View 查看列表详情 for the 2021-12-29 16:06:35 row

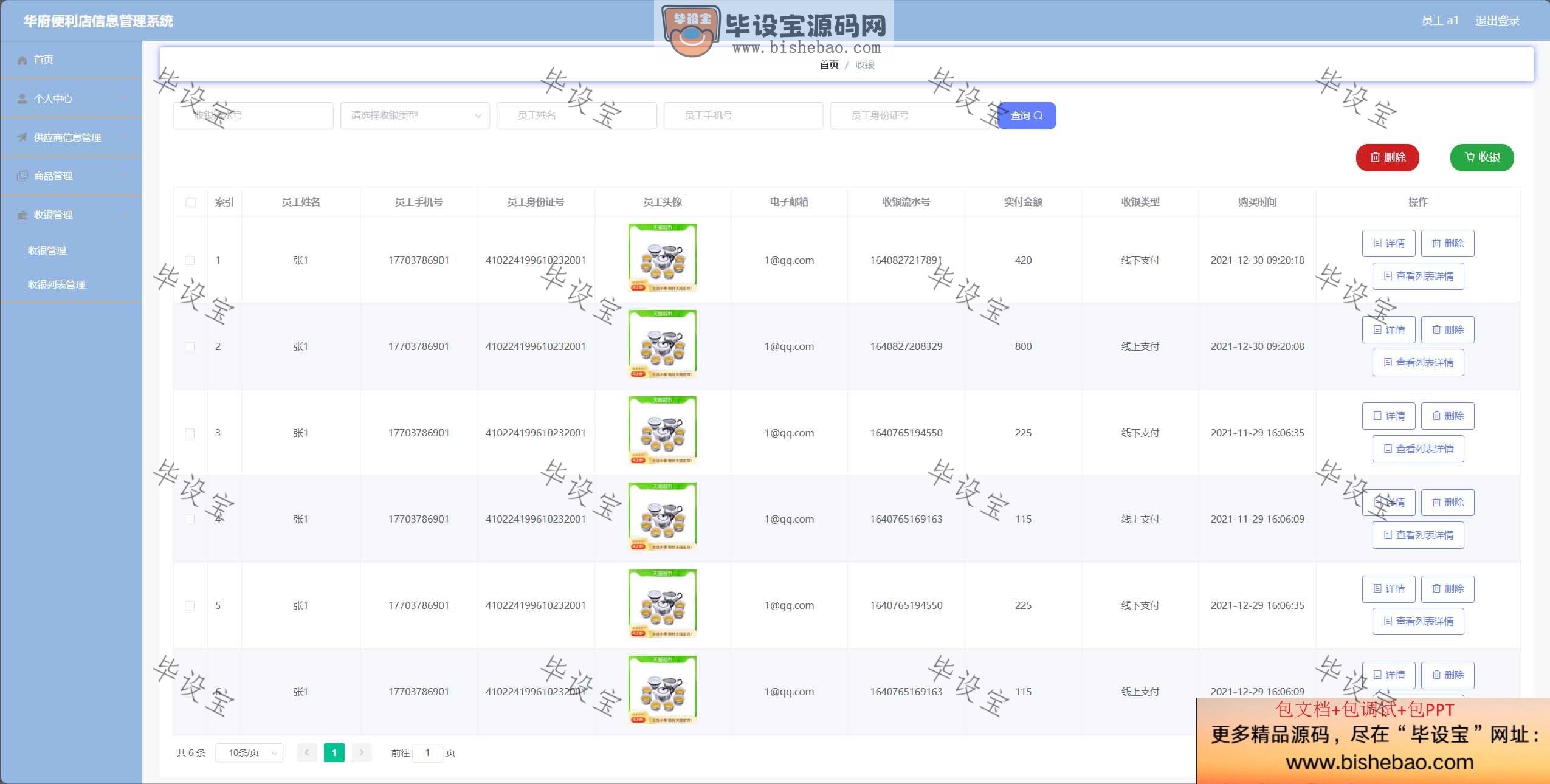coord(1418,621)
